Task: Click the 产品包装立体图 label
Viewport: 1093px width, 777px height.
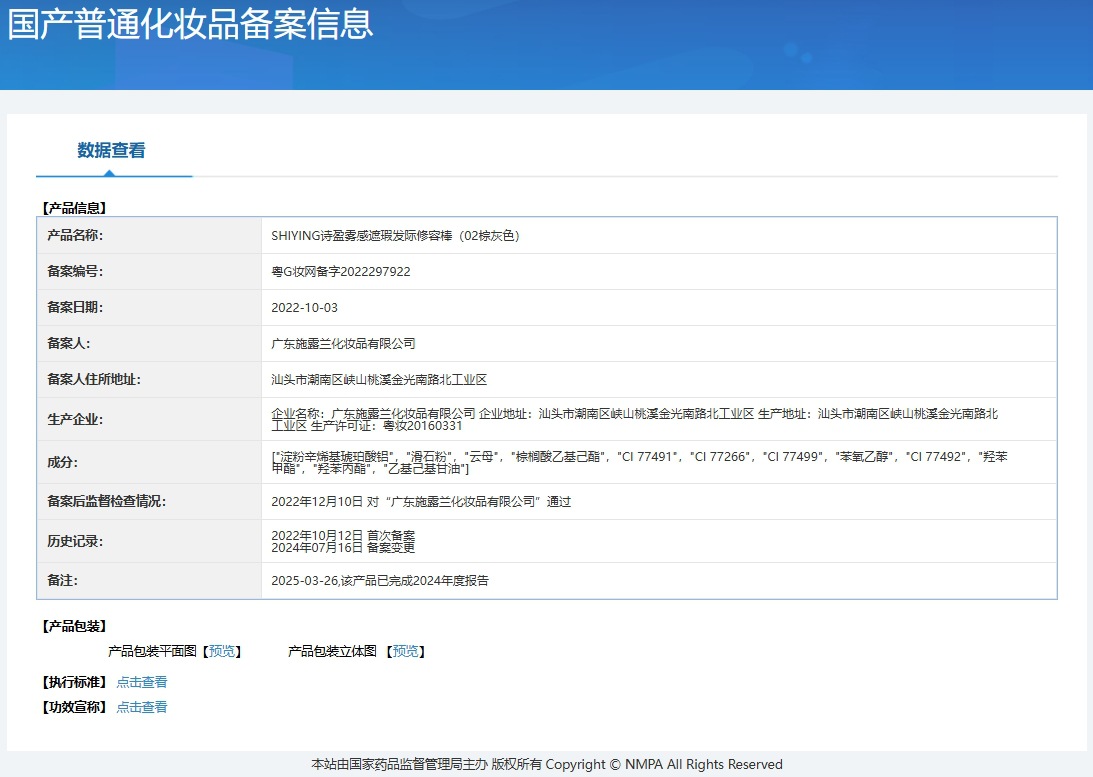Action: [x=332, y=651]
